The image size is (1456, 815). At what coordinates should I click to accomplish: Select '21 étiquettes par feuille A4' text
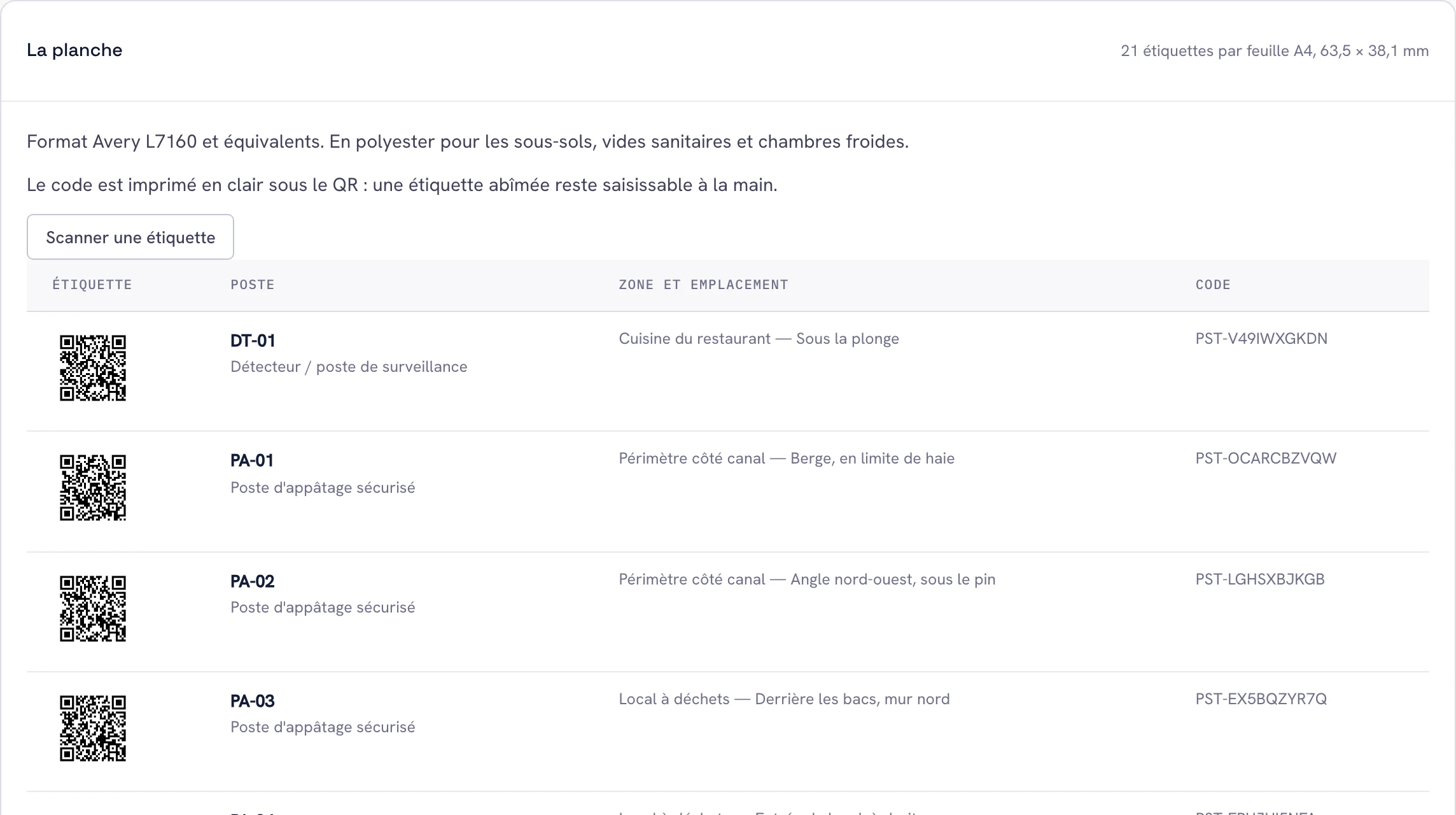click(x=1217, y=51)
